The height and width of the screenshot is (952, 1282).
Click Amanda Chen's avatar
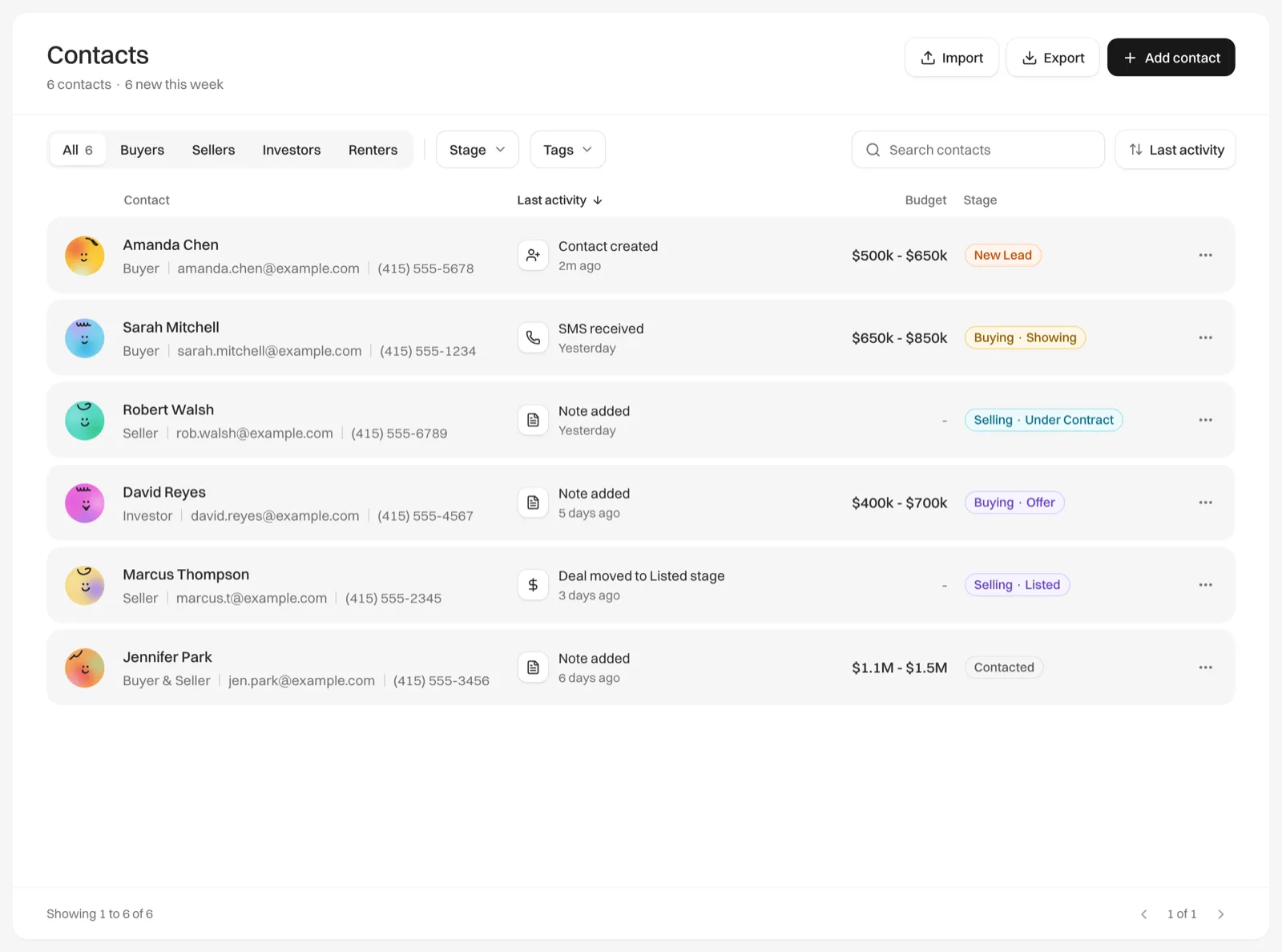click(85, 256)
